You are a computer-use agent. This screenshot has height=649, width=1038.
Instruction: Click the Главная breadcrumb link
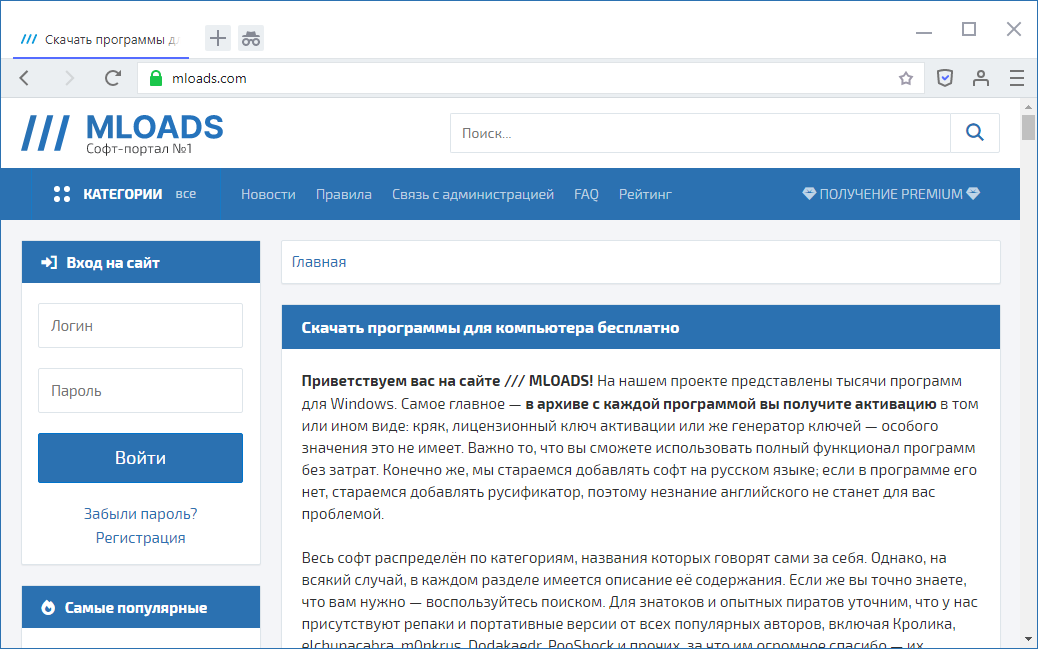pyautogui.click(x=319, y=262)
